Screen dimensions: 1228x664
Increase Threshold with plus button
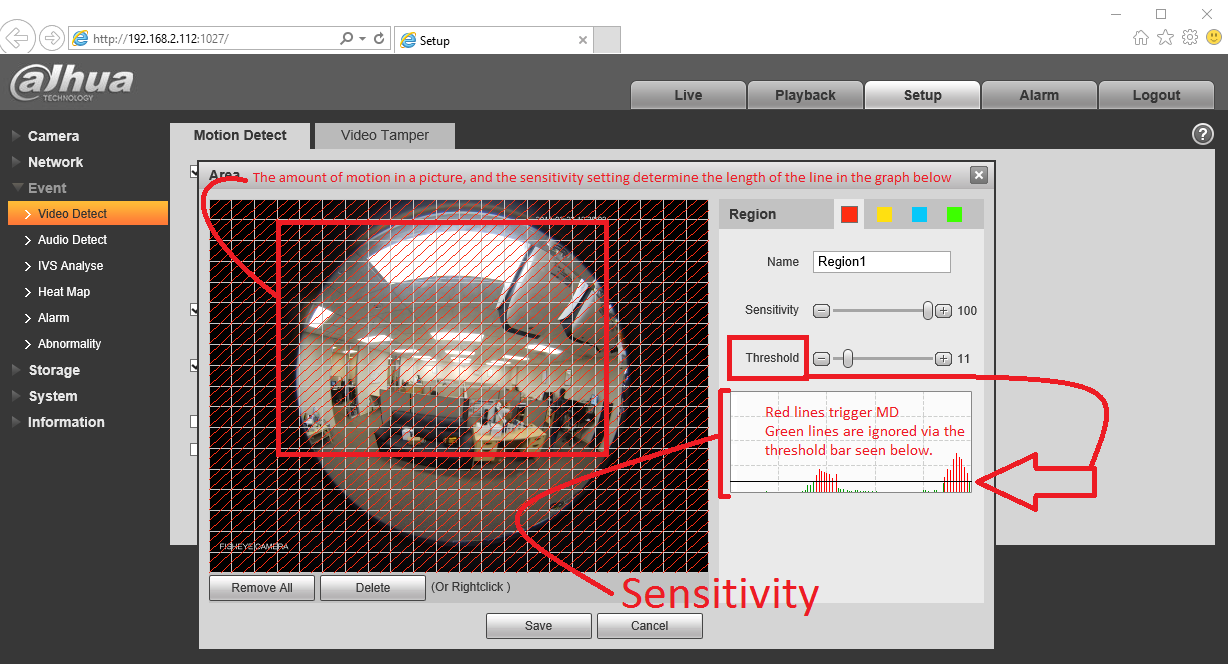[943, 358]
